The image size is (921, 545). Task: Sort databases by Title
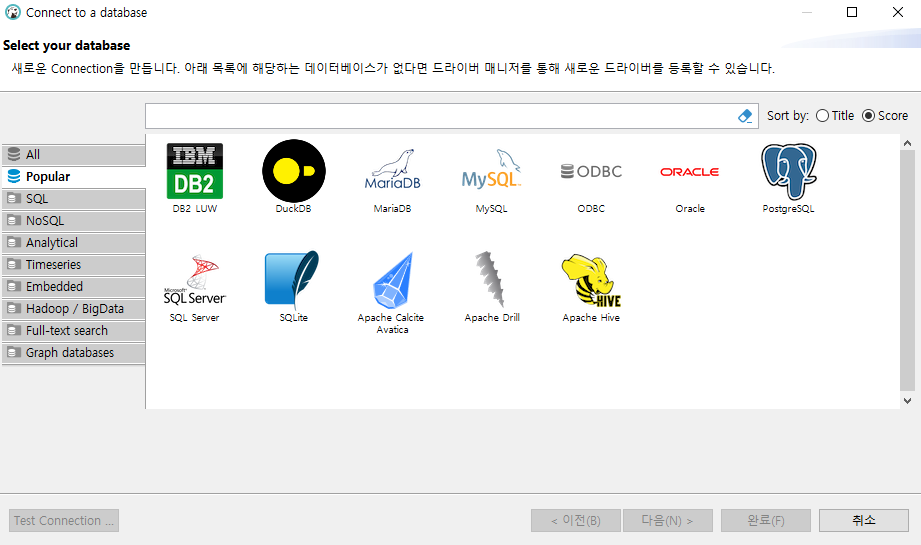click(x=835, y=116)
